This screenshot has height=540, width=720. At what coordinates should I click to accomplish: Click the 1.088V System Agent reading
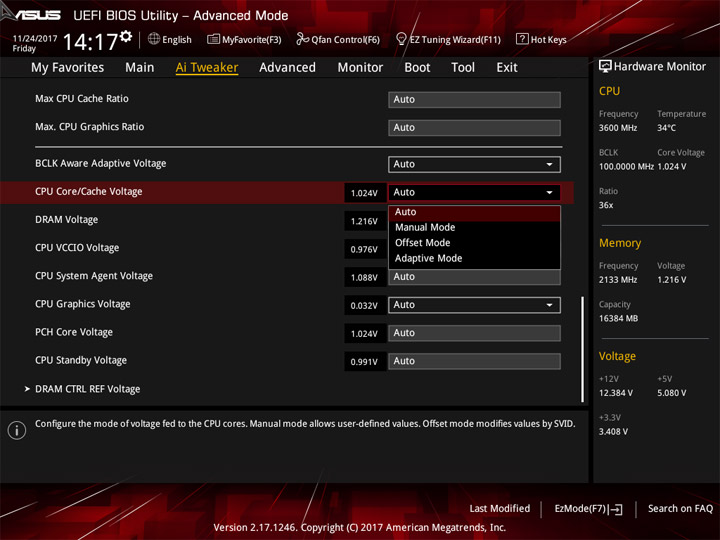(x=364, y=277)
